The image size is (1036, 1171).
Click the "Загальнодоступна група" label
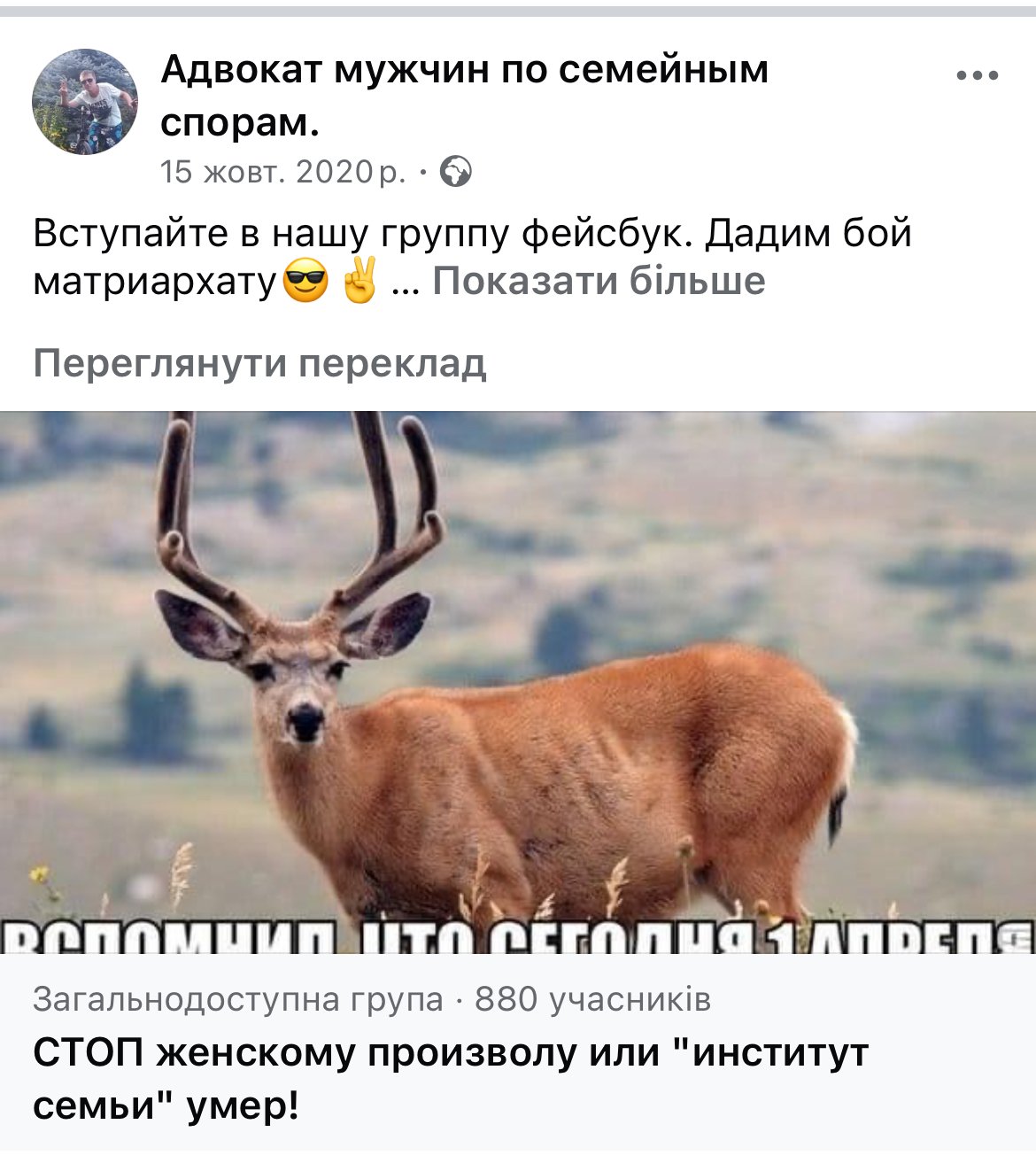(x=238, y=999)
